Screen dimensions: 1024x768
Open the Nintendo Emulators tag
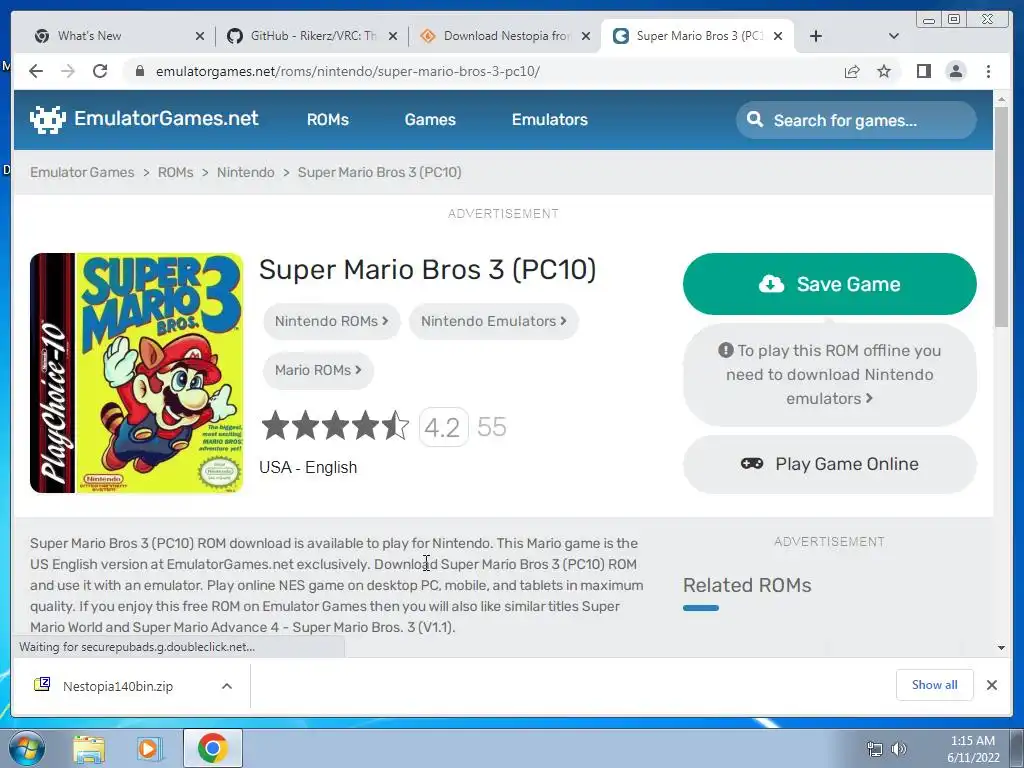494,321
